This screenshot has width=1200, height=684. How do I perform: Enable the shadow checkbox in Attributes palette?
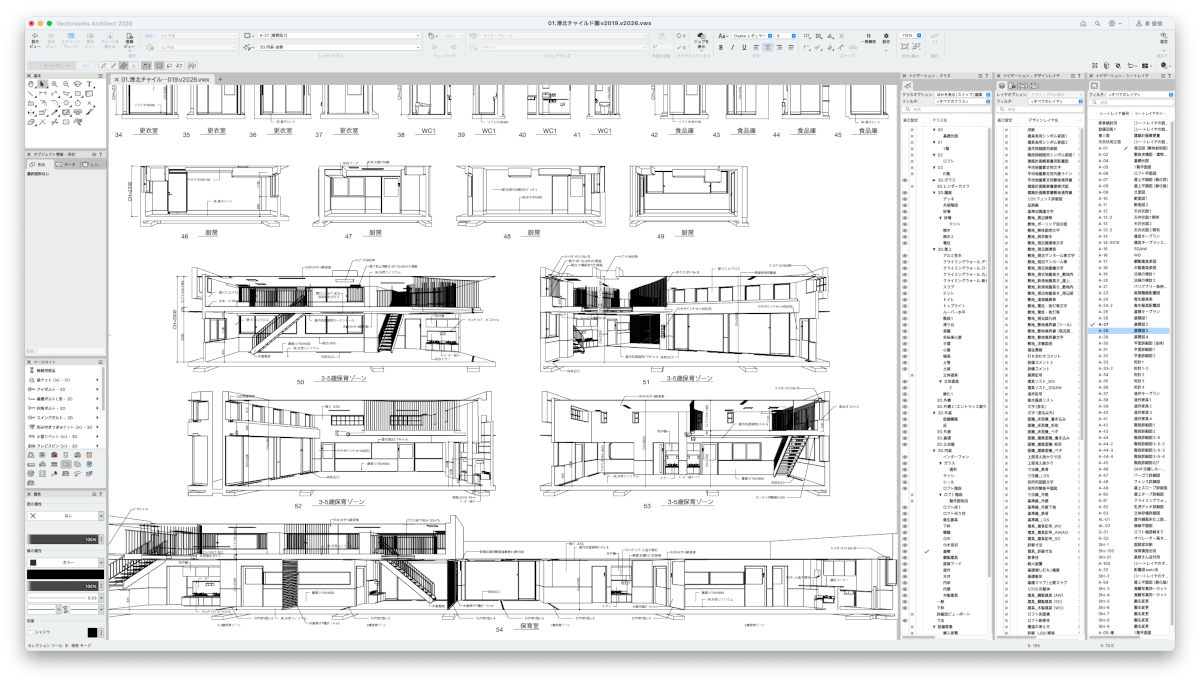[31, 632]
